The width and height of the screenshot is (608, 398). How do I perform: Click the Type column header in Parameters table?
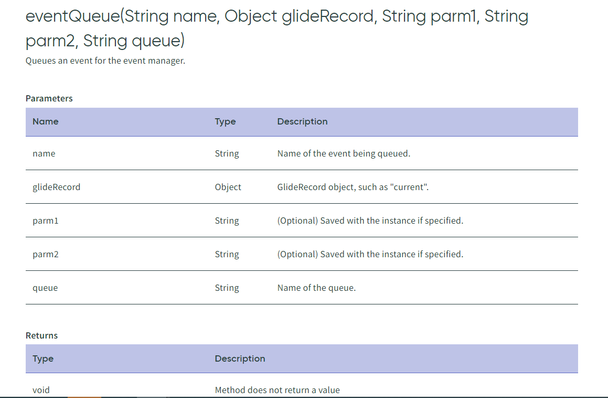(225, 122)
